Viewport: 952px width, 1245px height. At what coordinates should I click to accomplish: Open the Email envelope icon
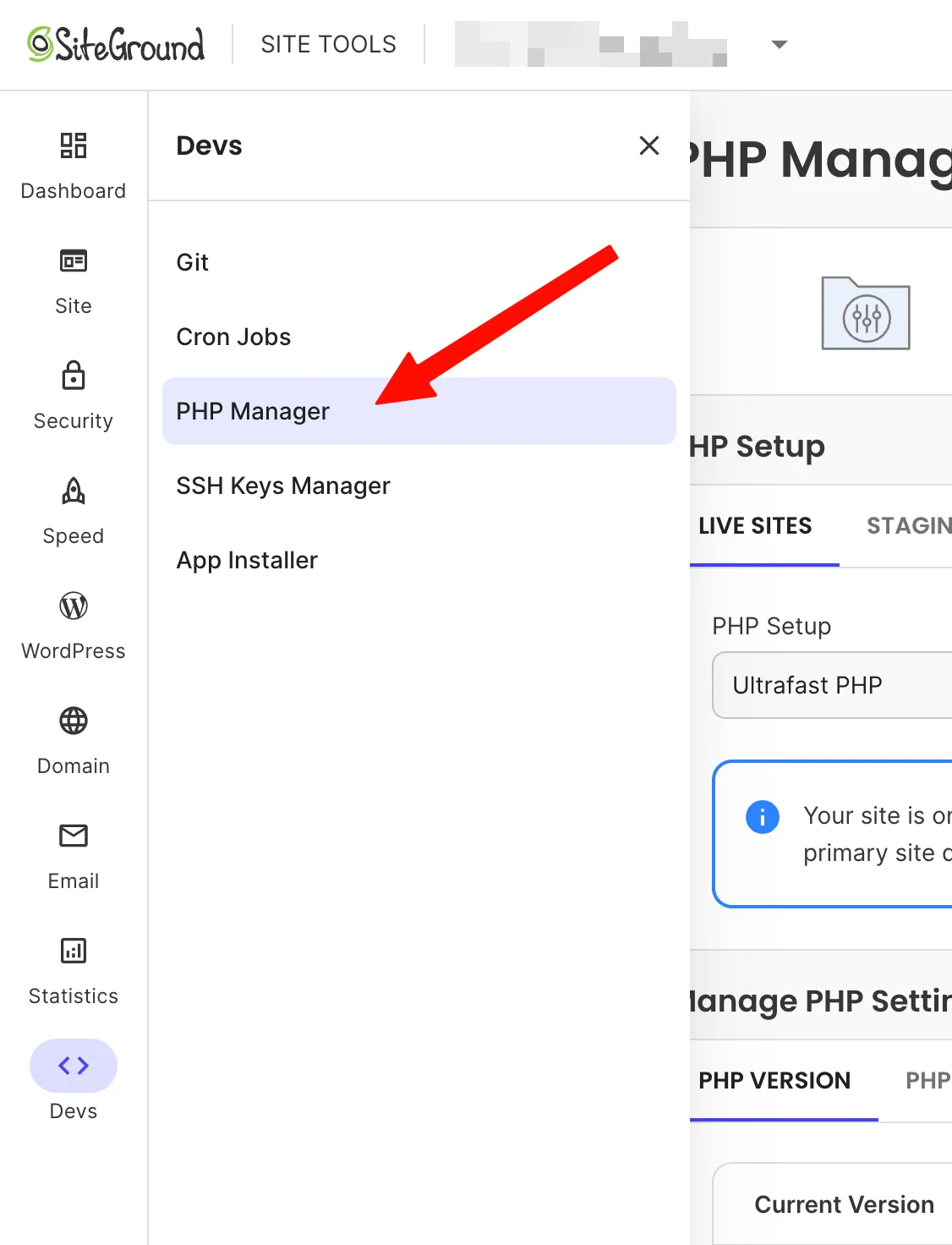click(x=74, y=836)
